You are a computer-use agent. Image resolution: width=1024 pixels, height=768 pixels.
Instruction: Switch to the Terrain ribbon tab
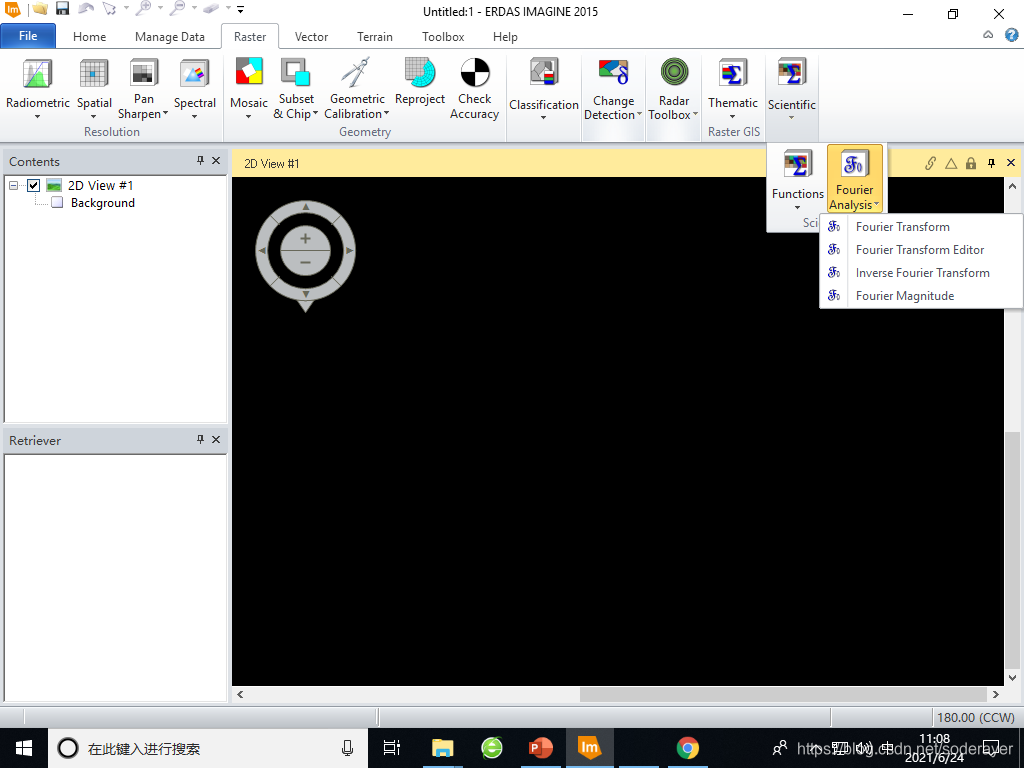(x=375, y=37)
